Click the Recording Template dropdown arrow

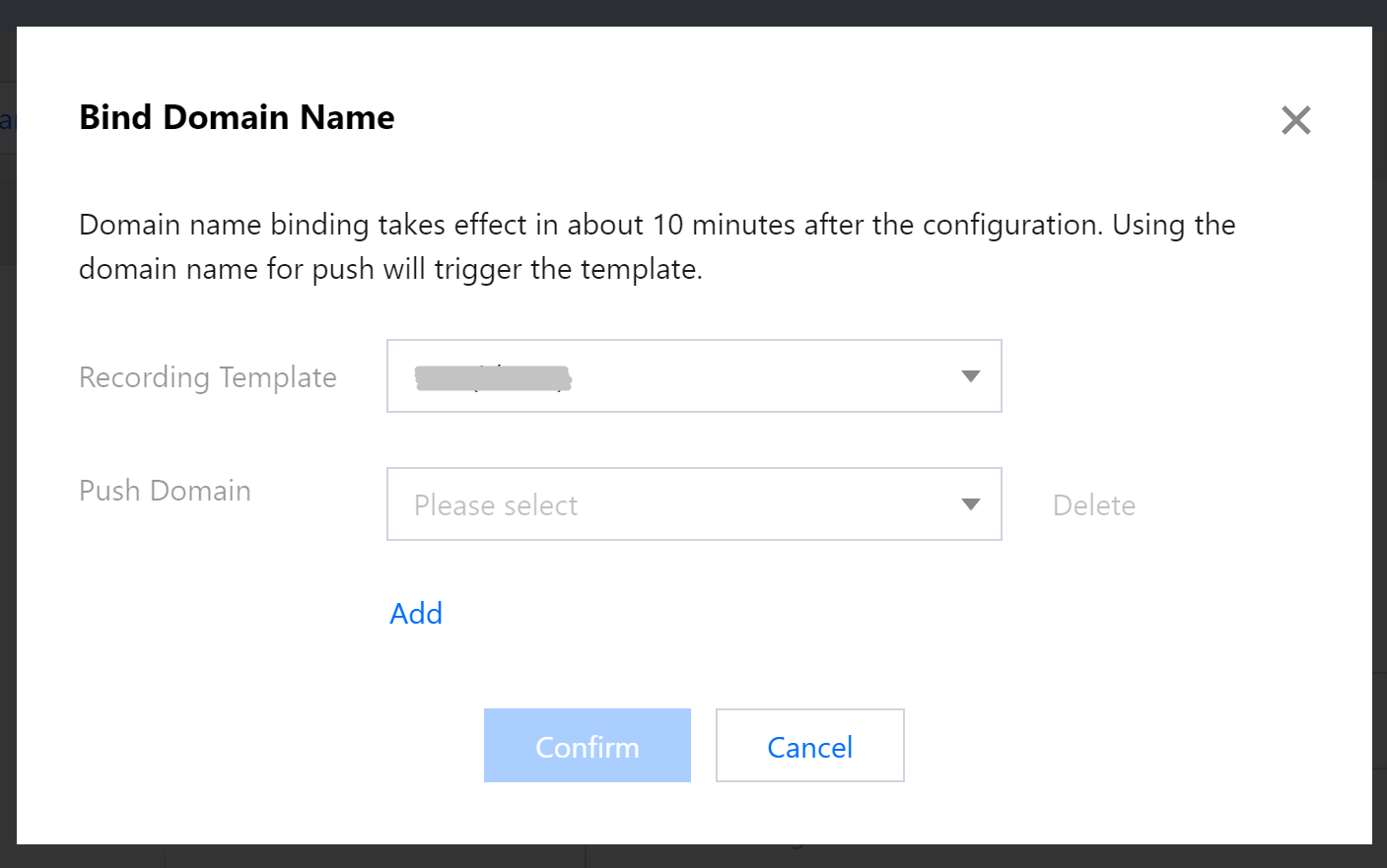[x=970, y=376]
